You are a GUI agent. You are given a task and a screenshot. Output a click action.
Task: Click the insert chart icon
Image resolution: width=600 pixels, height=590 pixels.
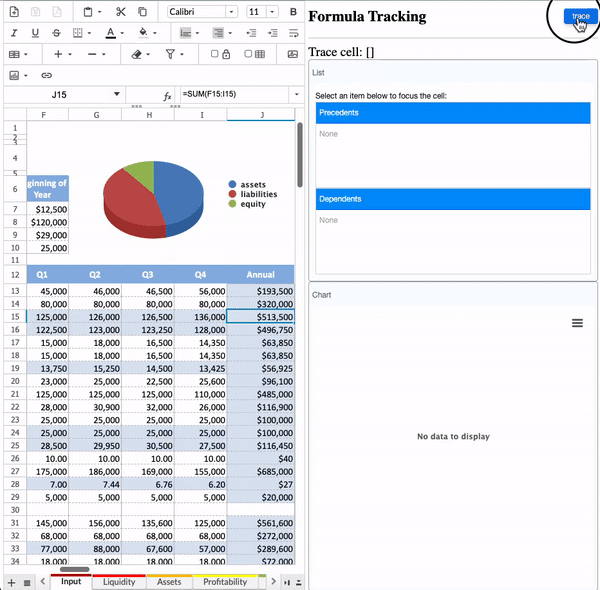(14, 75)
